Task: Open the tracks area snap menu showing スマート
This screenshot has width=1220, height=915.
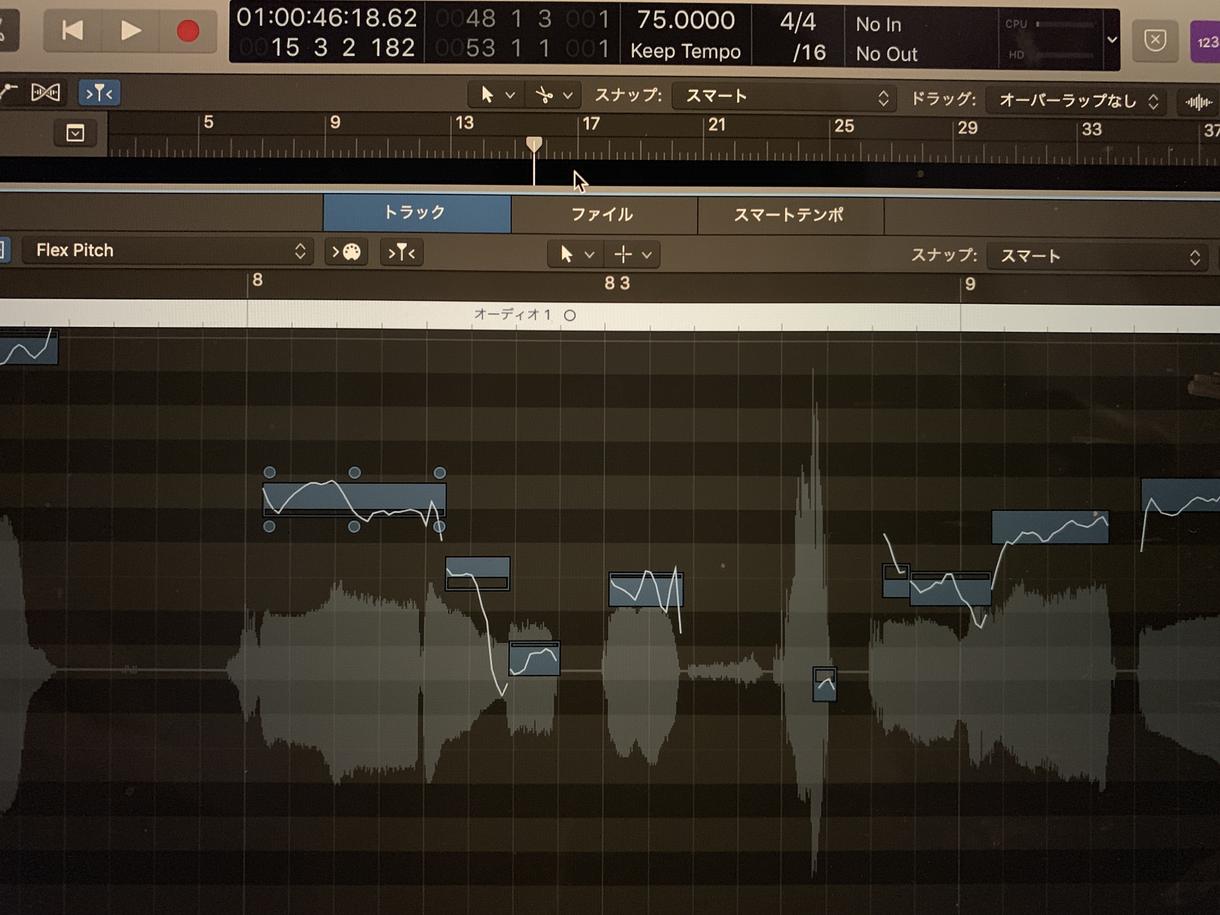Action: pyautogui.click(x=783, y=97)
